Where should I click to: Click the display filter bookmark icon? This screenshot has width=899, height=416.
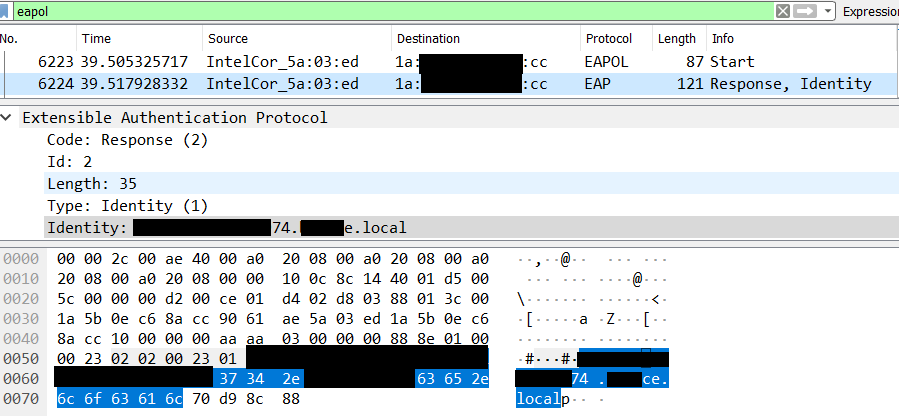7,11
